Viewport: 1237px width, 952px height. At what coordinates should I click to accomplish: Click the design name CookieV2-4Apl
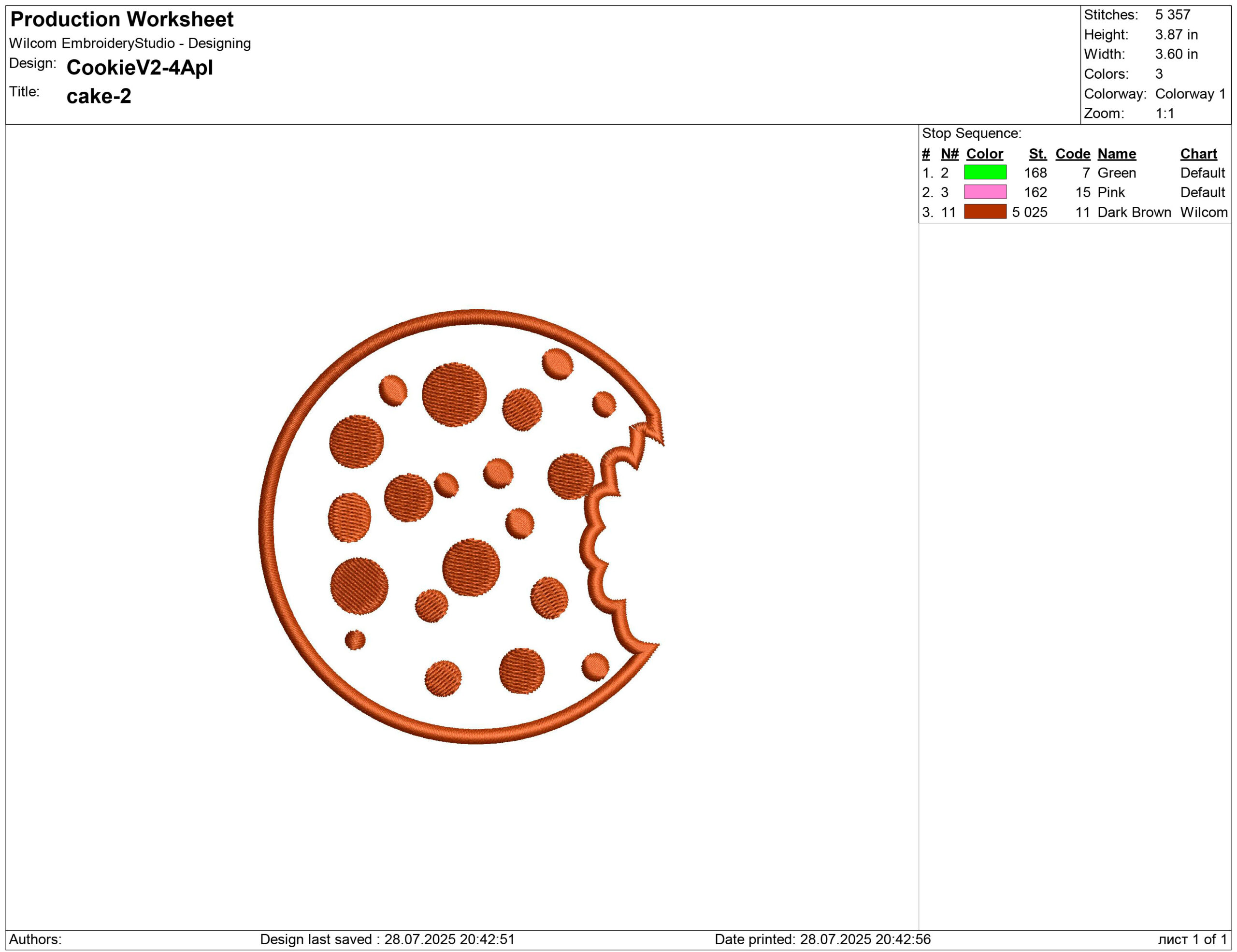[139, 68]
